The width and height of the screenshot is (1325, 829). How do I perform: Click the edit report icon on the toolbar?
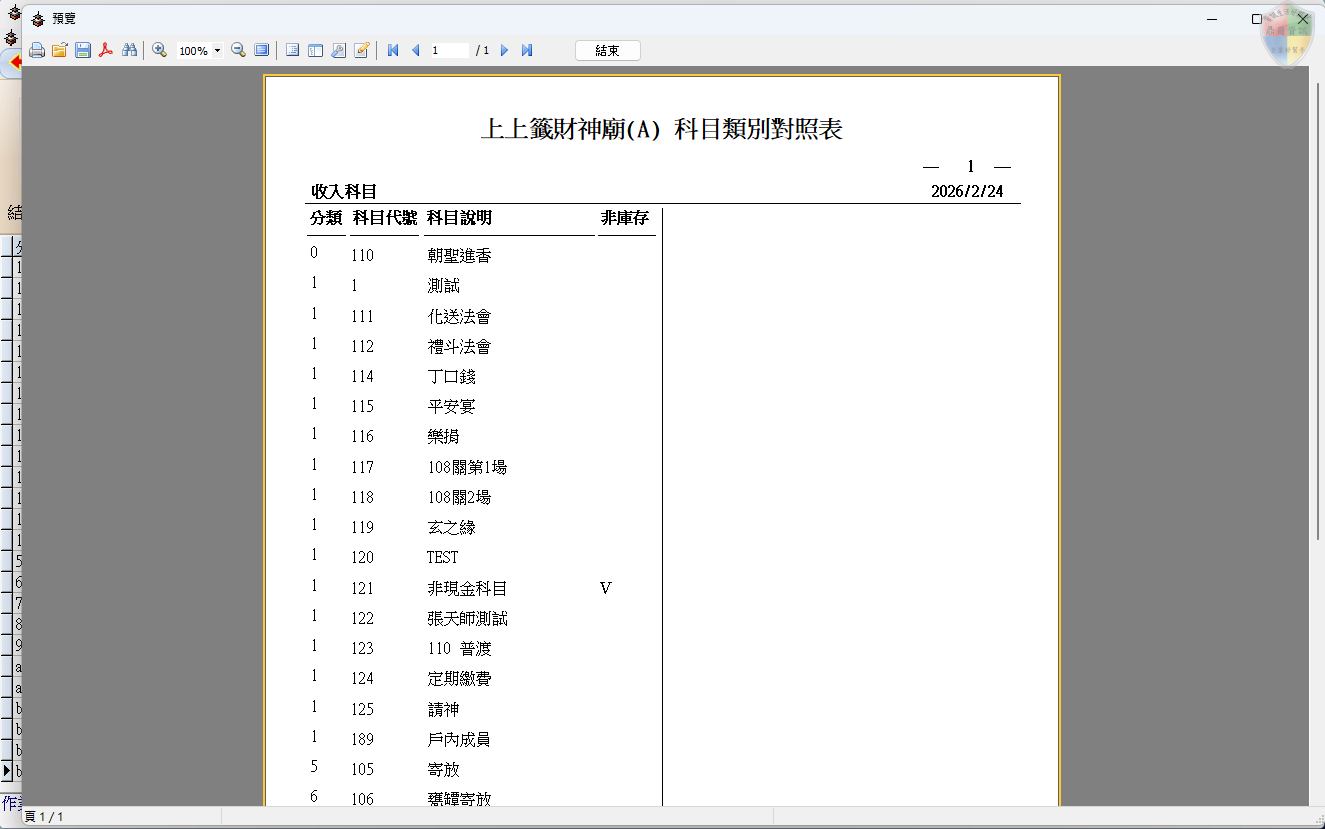[x=361, y=49]
